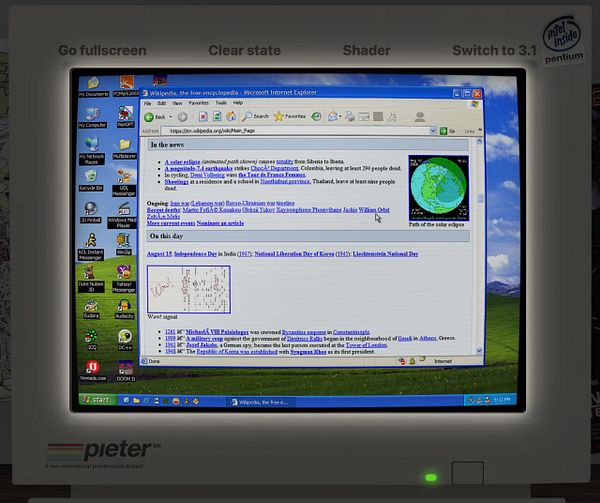Click the Start button
600x503 pixels.
(97, 400)
